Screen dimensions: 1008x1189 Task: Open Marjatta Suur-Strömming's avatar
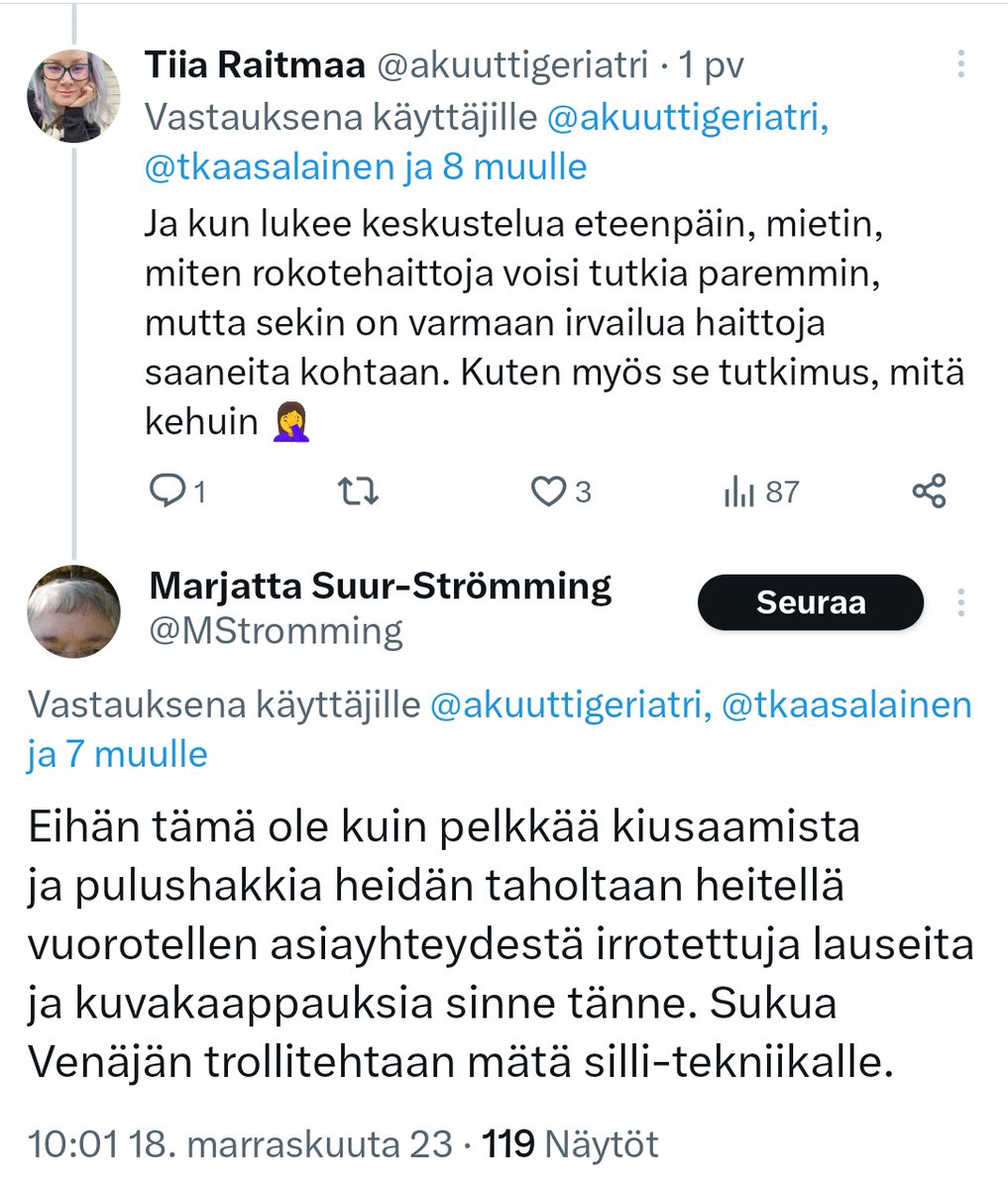pos(73,610)
